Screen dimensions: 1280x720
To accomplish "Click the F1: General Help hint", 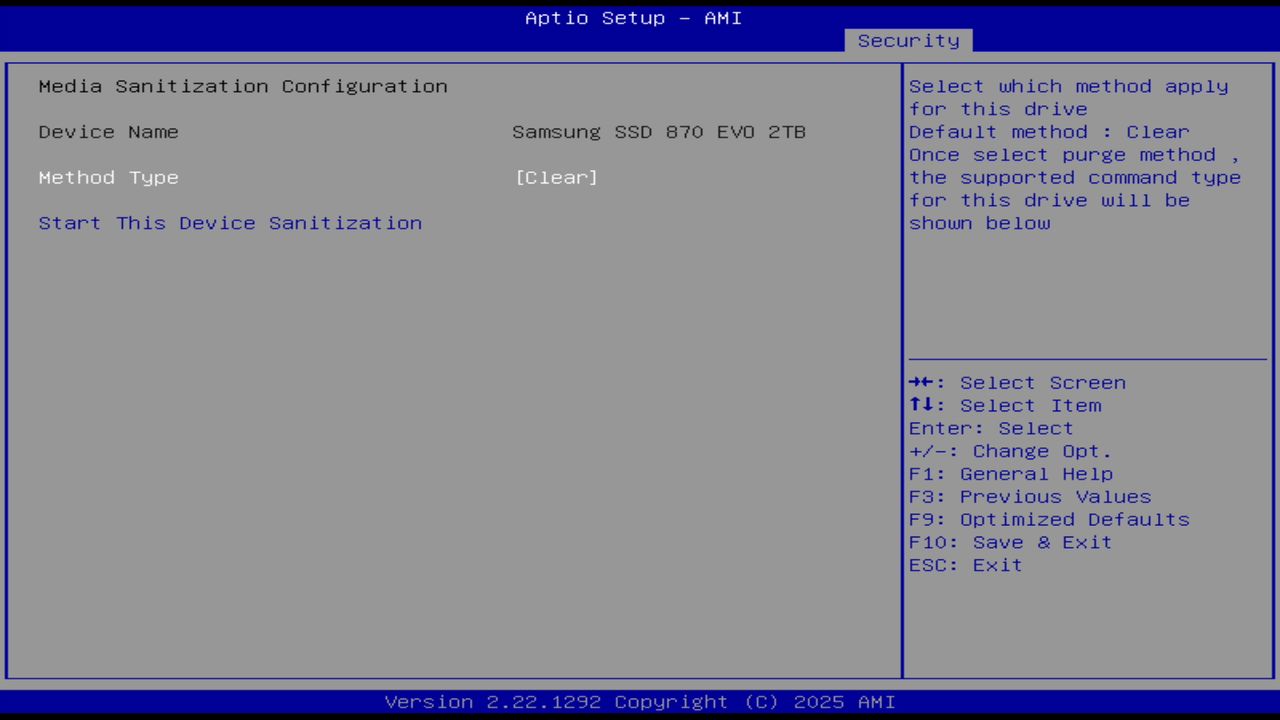I will click(1011, 474).
